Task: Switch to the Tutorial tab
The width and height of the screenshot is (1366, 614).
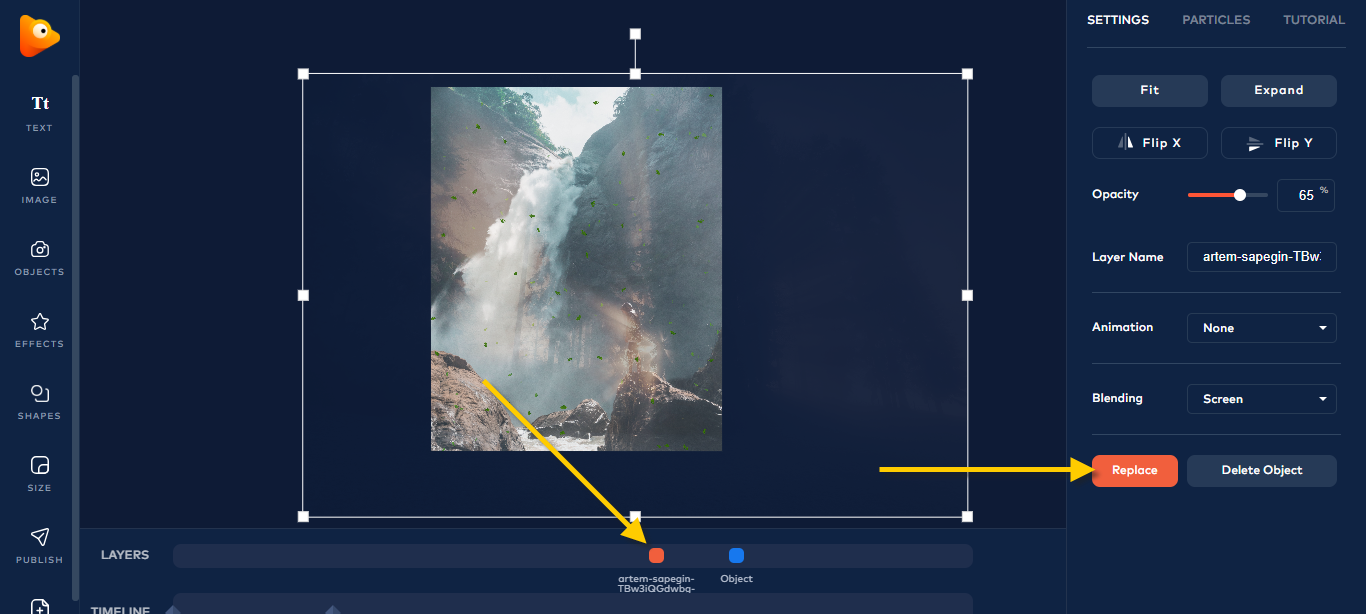Action: (1314, 20)
